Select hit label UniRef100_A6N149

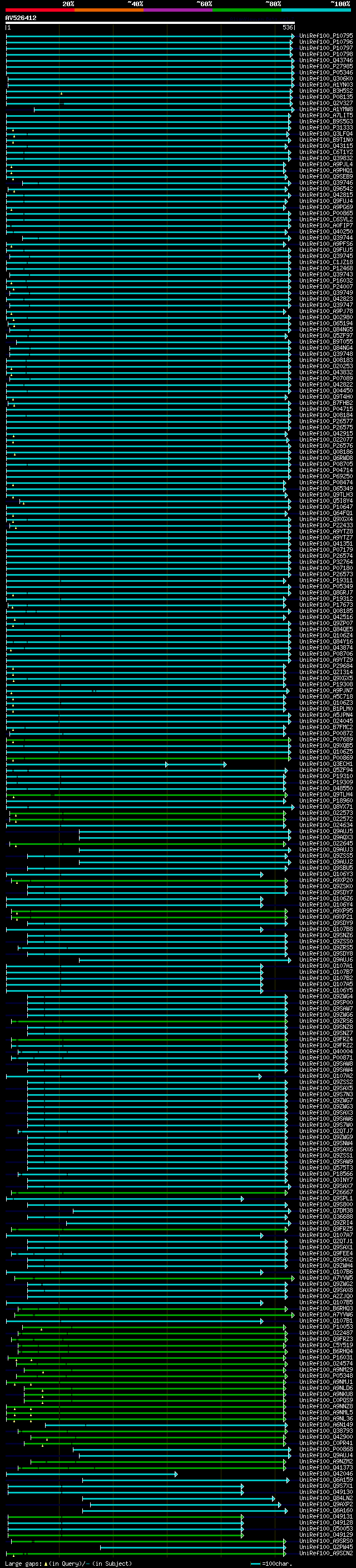click(326, 1425)
